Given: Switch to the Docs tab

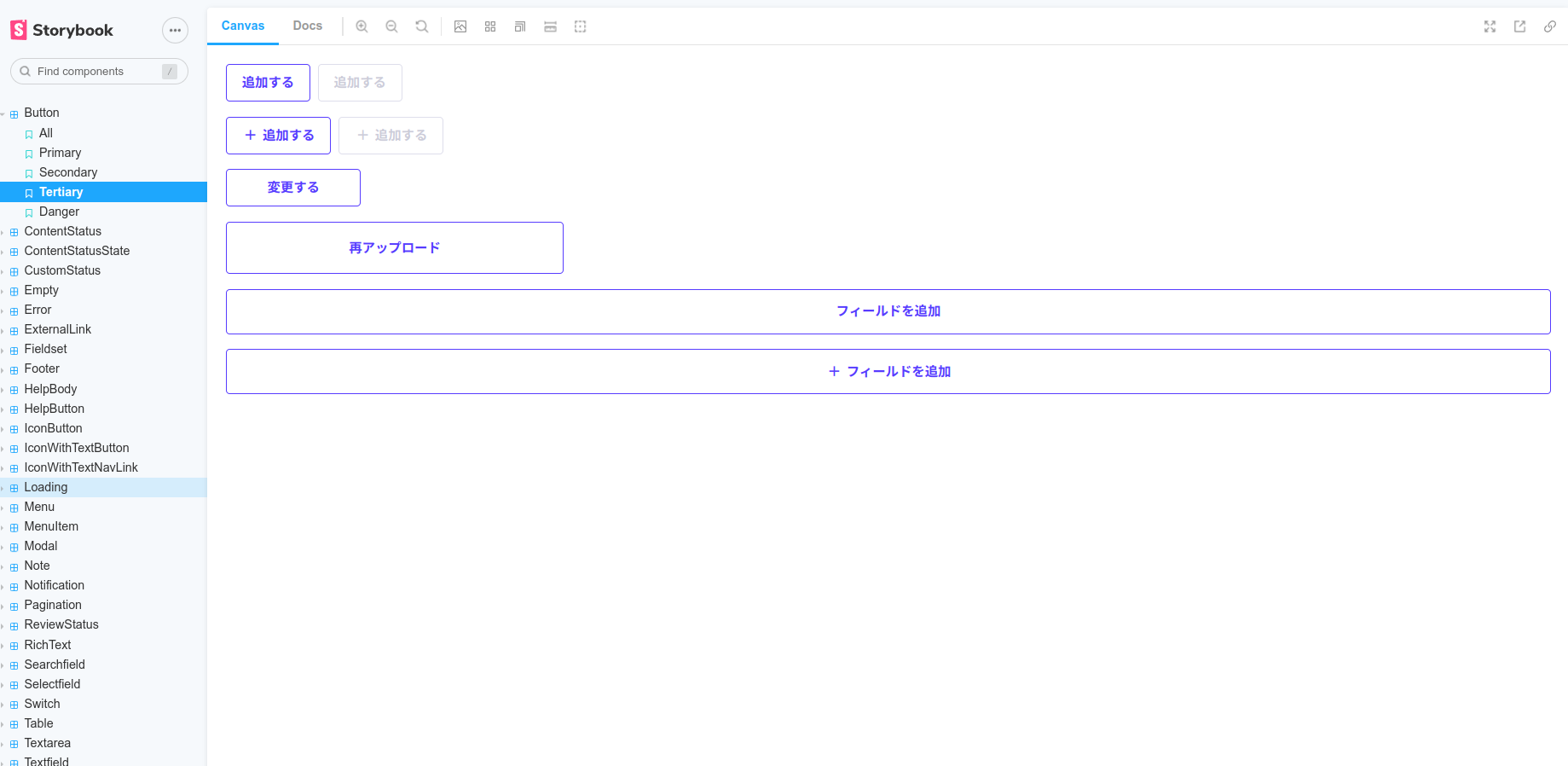Looking at the screenshot, I should pos(307,26).
